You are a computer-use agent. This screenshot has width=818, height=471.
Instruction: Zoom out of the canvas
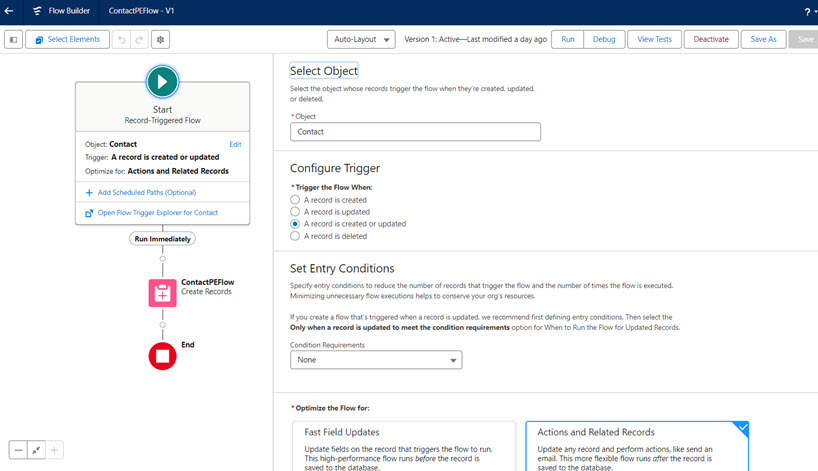[18, 450]
